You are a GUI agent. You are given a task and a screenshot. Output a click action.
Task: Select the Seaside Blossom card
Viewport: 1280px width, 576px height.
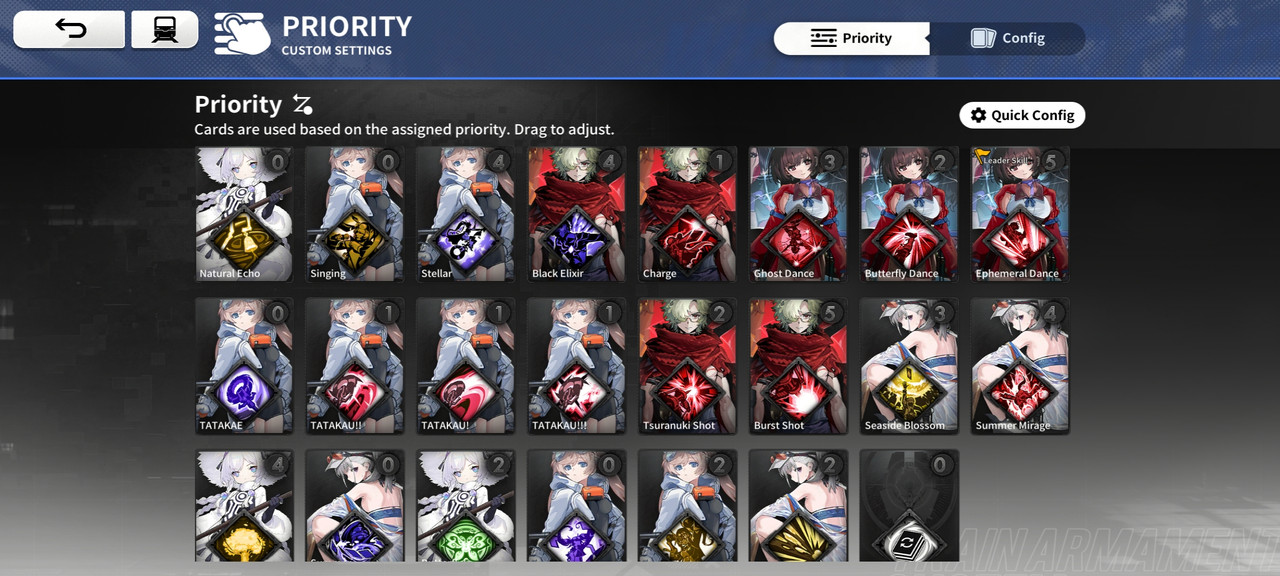pyautogui.click(x=909, y=366)
